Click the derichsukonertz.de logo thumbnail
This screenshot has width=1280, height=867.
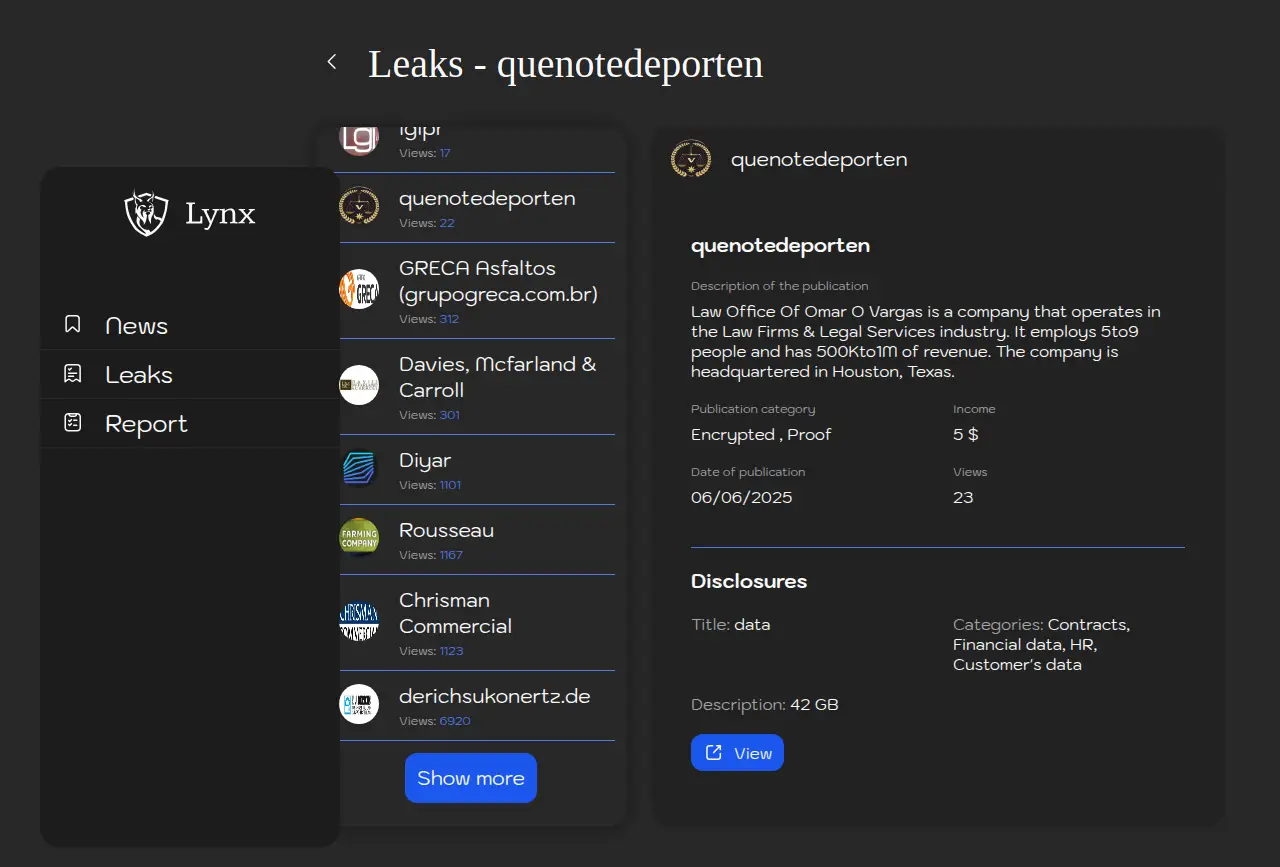359,704
